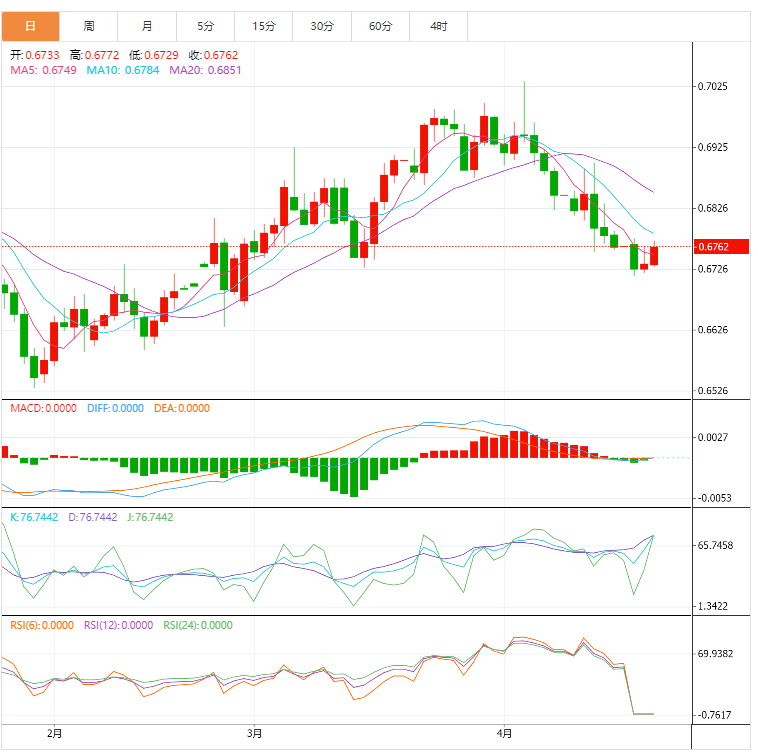Screen dimensions: 758x755
Task: Click the 0.6925 price axis label
Action: coord(713,147)
